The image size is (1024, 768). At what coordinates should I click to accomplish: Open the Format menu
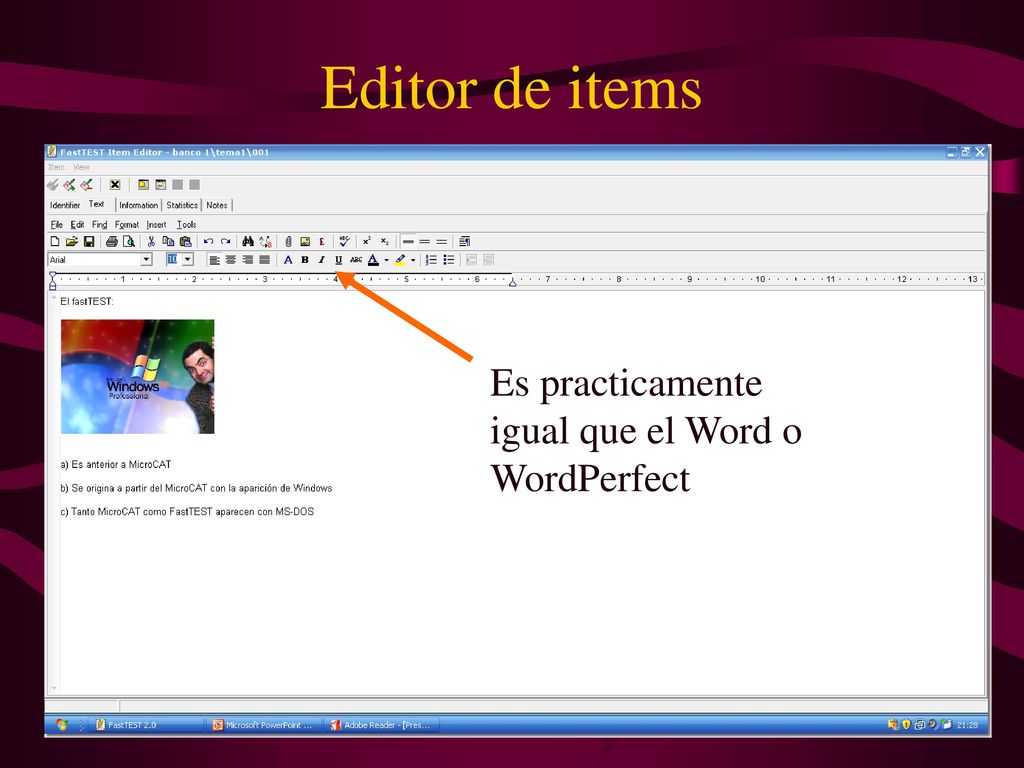127,225
